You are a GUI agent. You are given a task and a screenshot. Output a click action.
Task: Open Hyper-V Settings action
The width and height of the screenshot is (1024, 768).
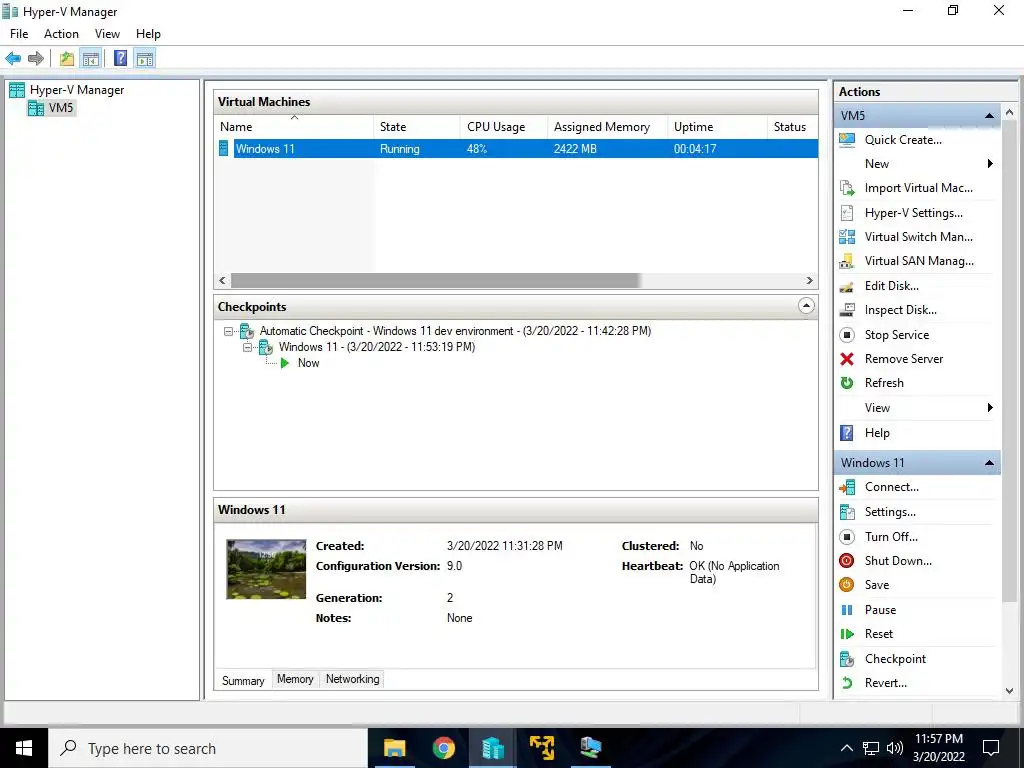[913, 213]
